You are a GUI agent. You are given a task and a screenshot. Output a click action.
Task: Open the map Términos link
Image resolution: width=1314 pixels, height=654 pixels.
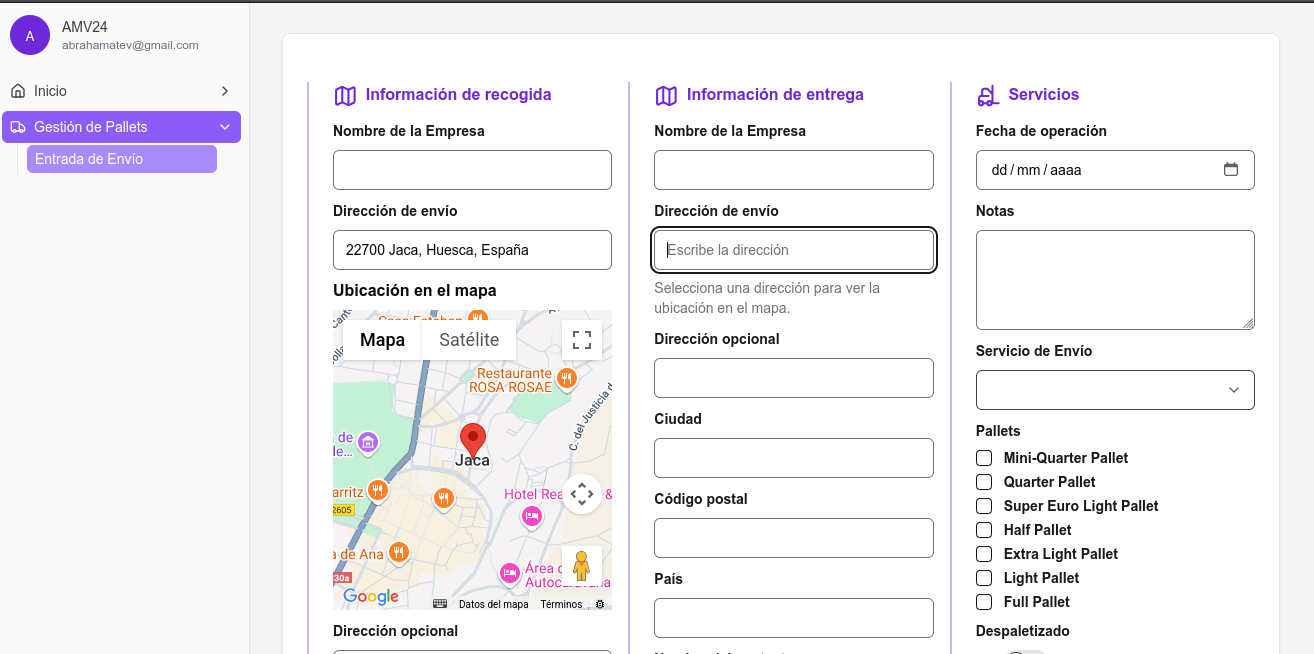pyautogui.click(x=561, y=604)
